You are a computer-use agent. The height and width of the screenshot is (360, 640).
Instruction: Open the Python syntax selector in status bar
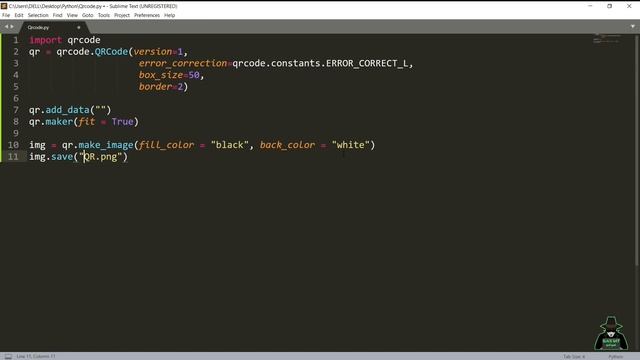coord(616,356)
